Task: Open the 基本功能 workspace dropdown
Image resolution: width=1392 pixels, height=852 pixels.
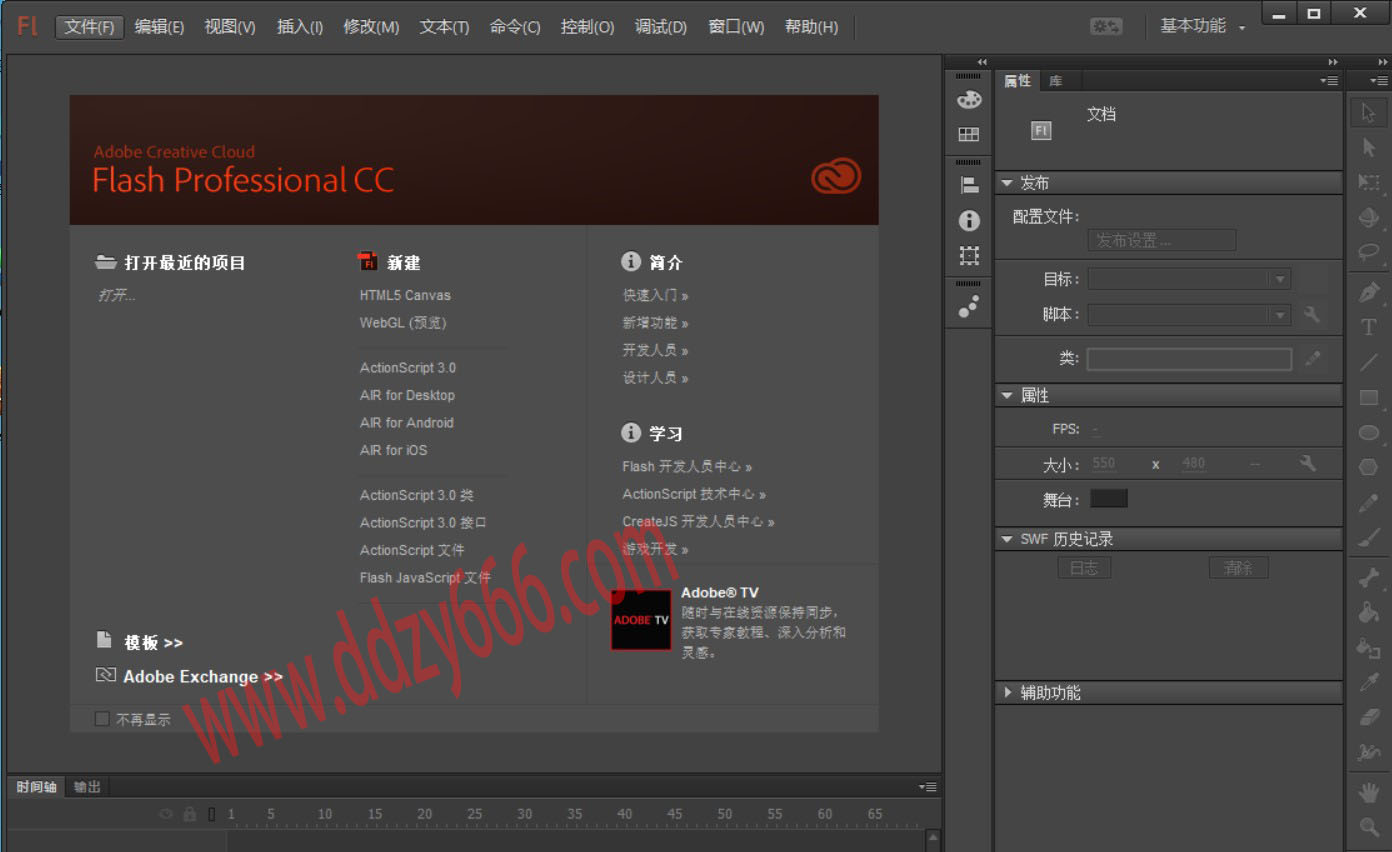Action: coord(1202,27)
